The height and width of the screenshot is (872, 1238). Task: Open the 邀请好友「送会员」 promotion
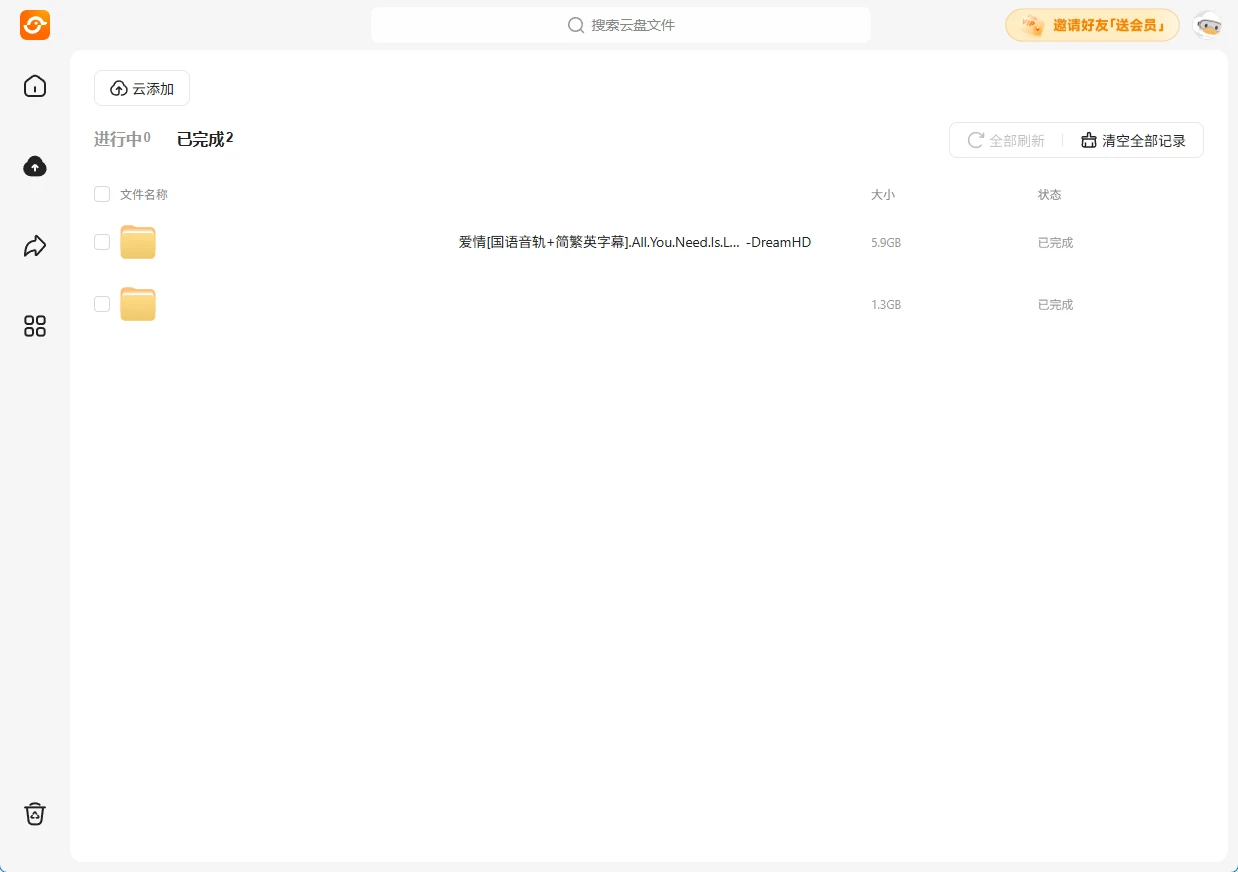(1092, 25)
